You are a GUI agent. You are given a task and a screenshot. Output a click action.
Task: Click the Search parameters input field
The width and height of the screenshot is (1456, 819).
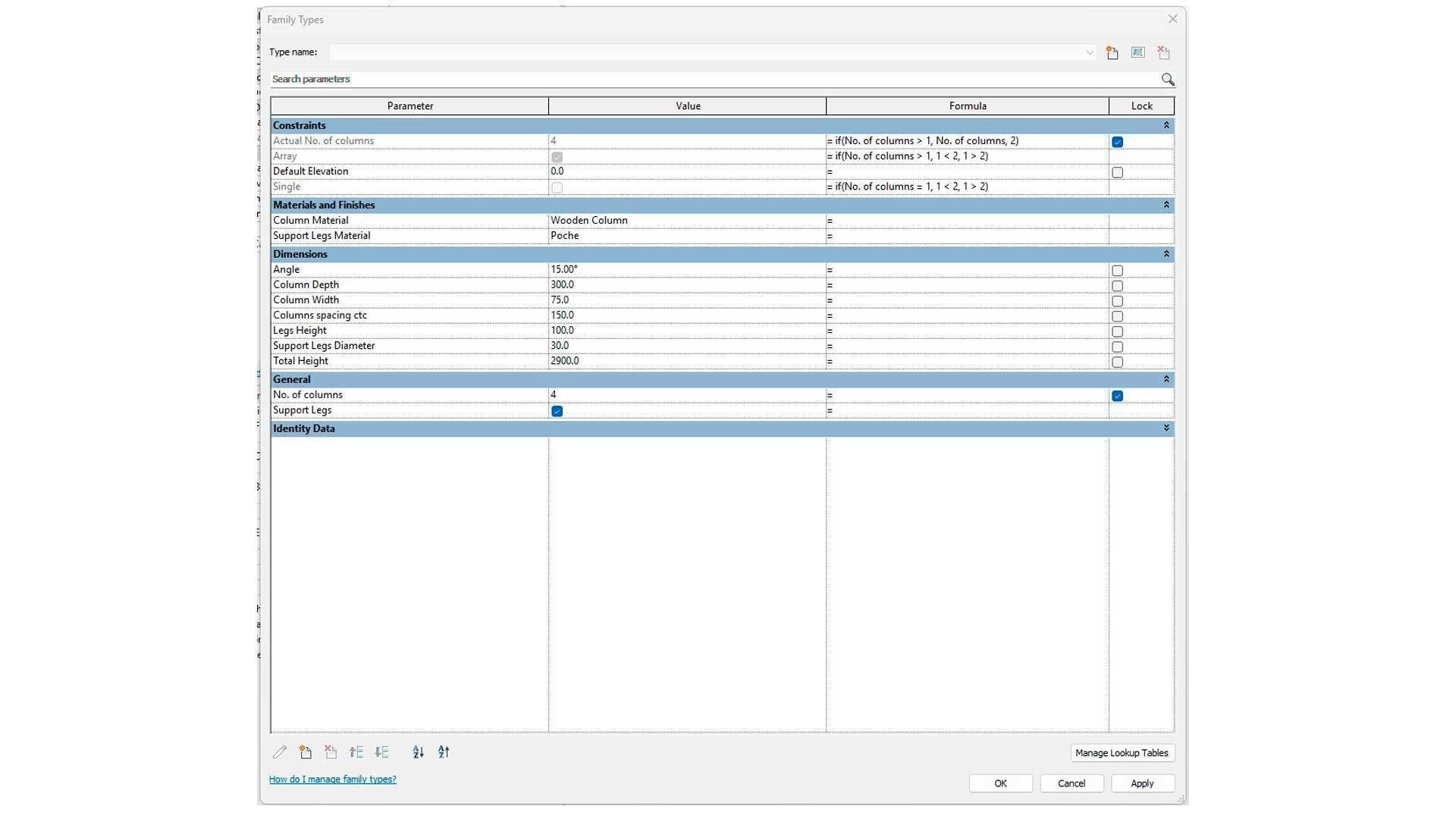713,79
